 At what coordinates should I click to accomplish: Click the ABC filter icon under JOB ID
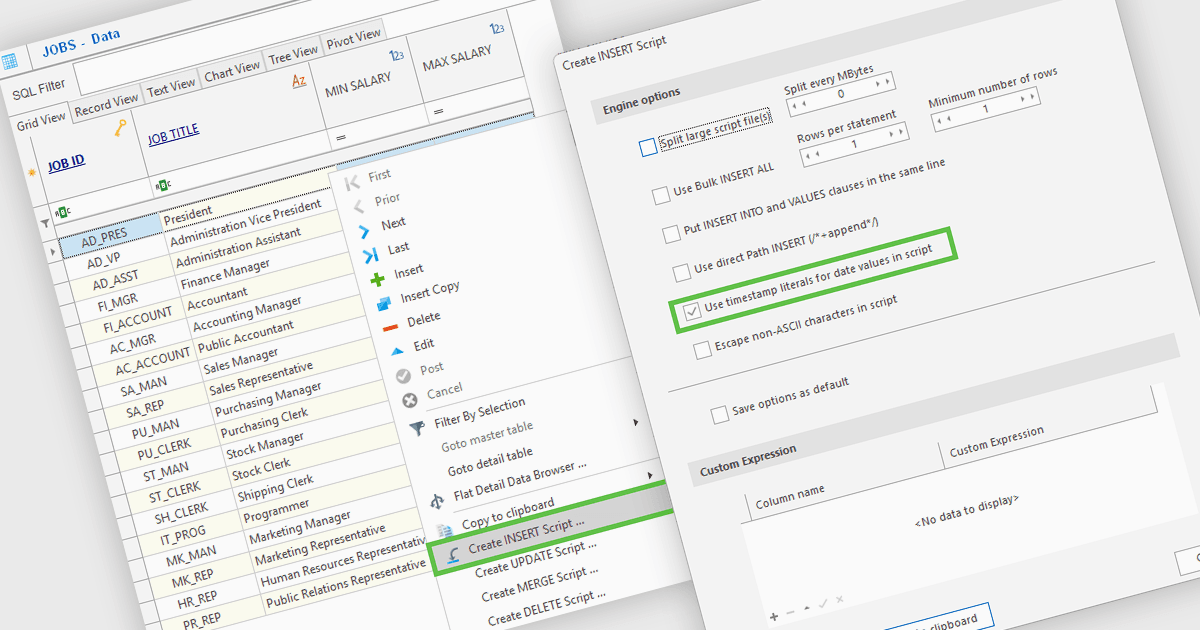click(x=65, y=212)
